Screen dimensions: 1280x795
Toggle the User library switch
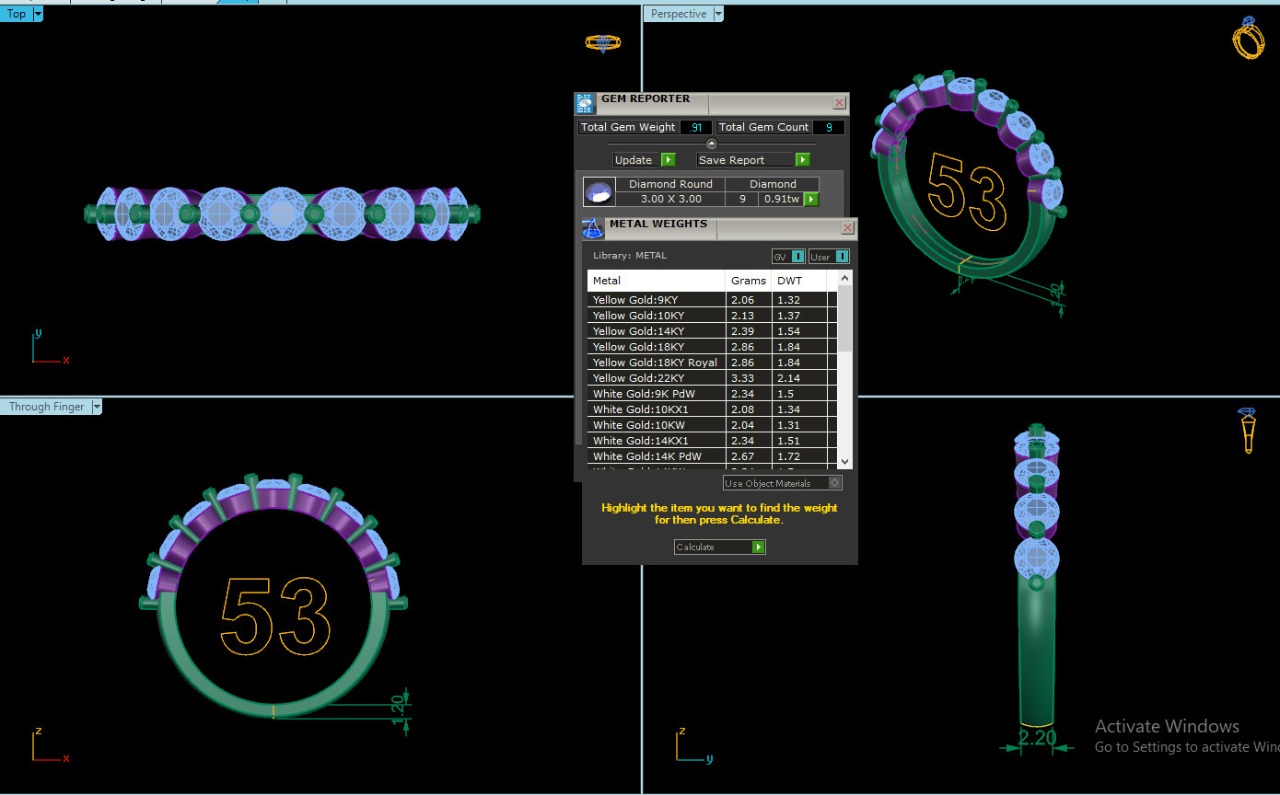829,257
